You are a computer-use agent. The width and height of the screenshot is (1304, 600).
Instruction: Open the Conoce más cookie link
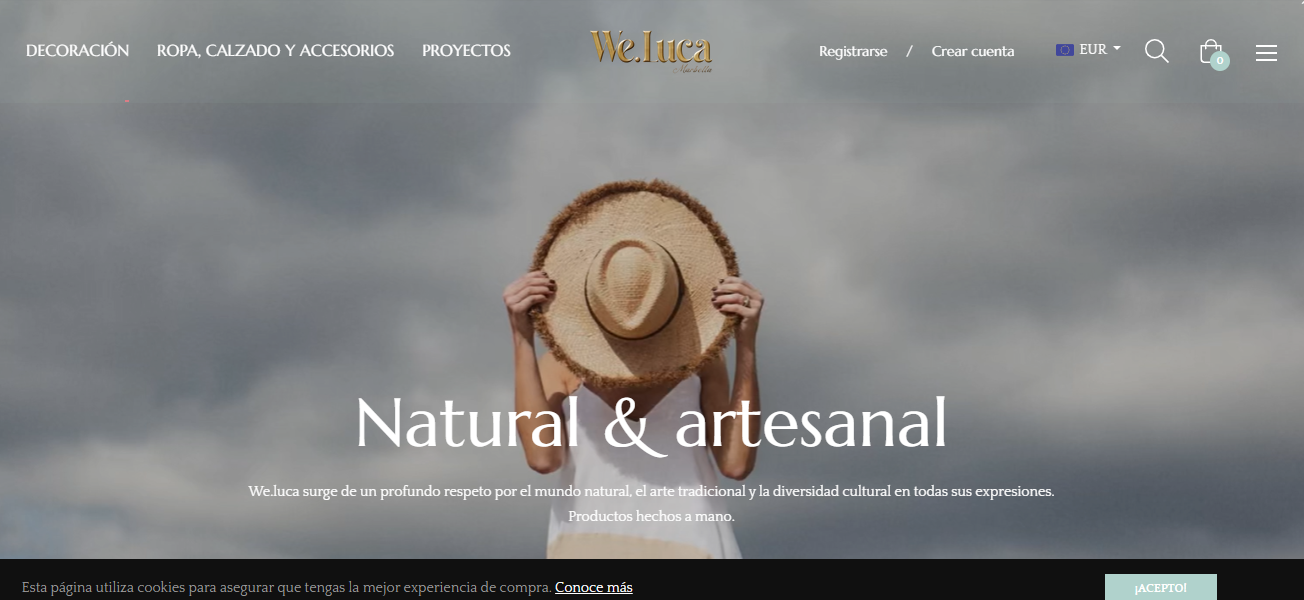coord(594,587)
